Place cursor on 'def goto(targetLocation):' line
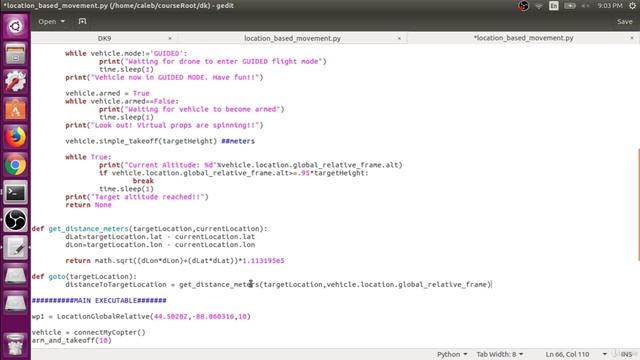Image resolution: width=640 pixels, height=360 pixels. [x=84, y=277]
